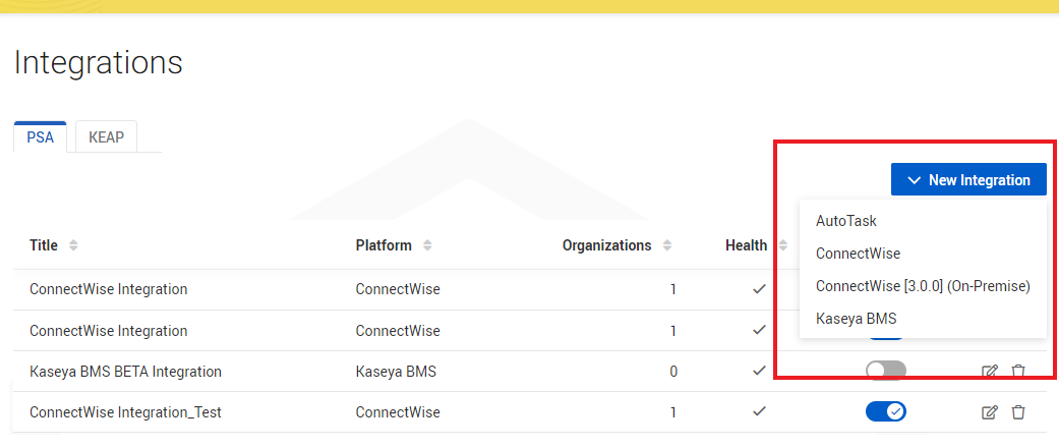1063x435 pixels.
Task: Select ConnectWise [3.0.0] (On-Premise) menu option
Action: (x=922, y=286)
